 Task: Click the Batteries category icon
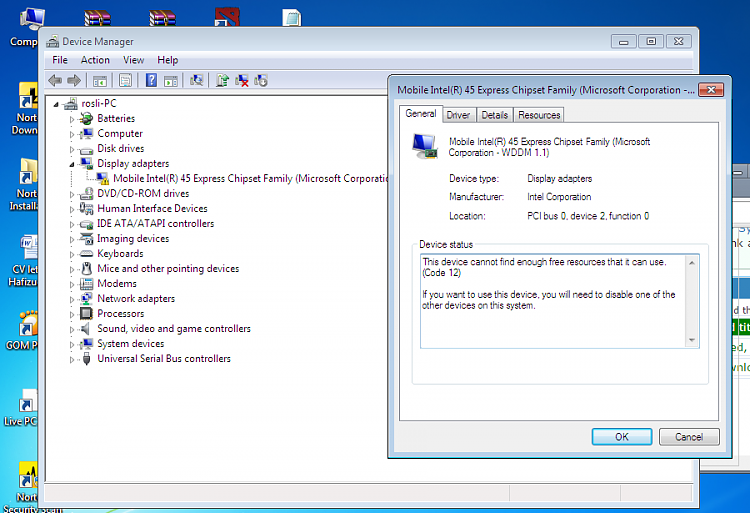pos(87,118)
